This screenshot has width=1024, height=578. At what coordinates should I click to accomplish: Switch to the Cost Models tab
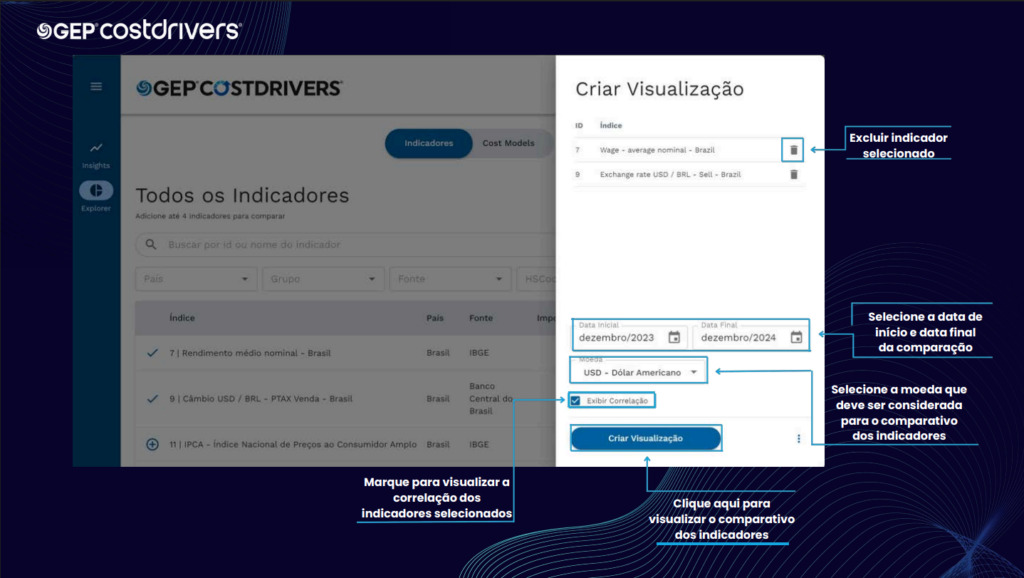(508, 143)
